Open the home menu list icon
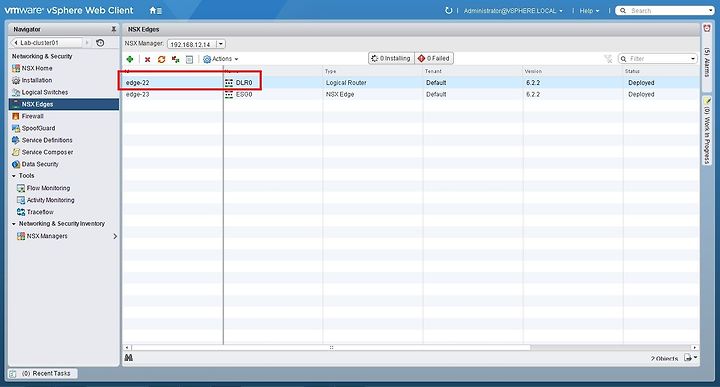Viewport: 720px width, 387px height. coord(159,11)
